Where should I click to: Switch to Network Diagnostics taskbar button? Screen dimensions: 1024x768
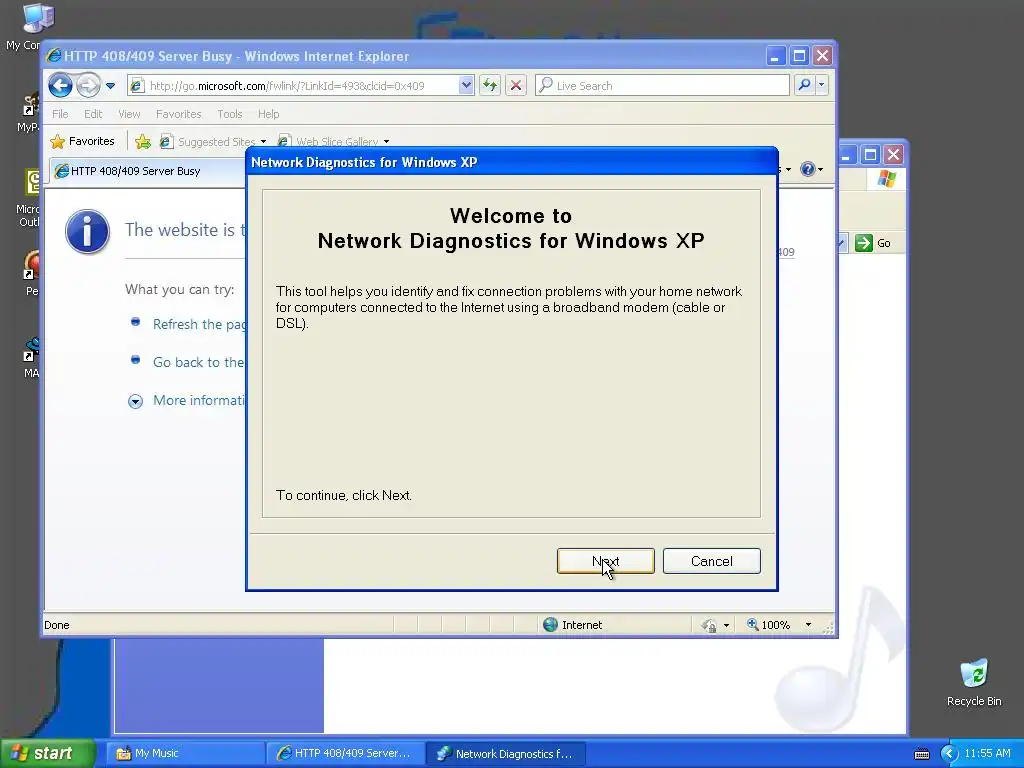[x=506, y=754]
